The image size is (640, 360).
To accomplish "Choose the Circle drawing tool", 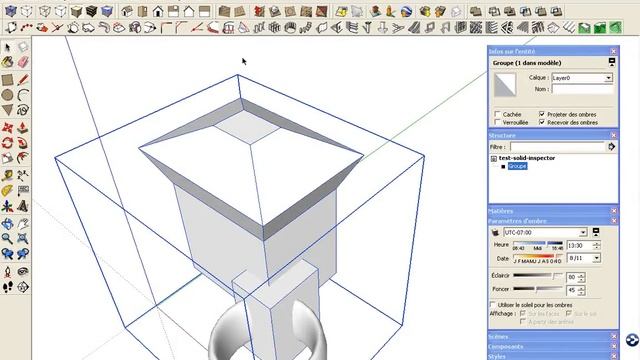I will (7, 95).
